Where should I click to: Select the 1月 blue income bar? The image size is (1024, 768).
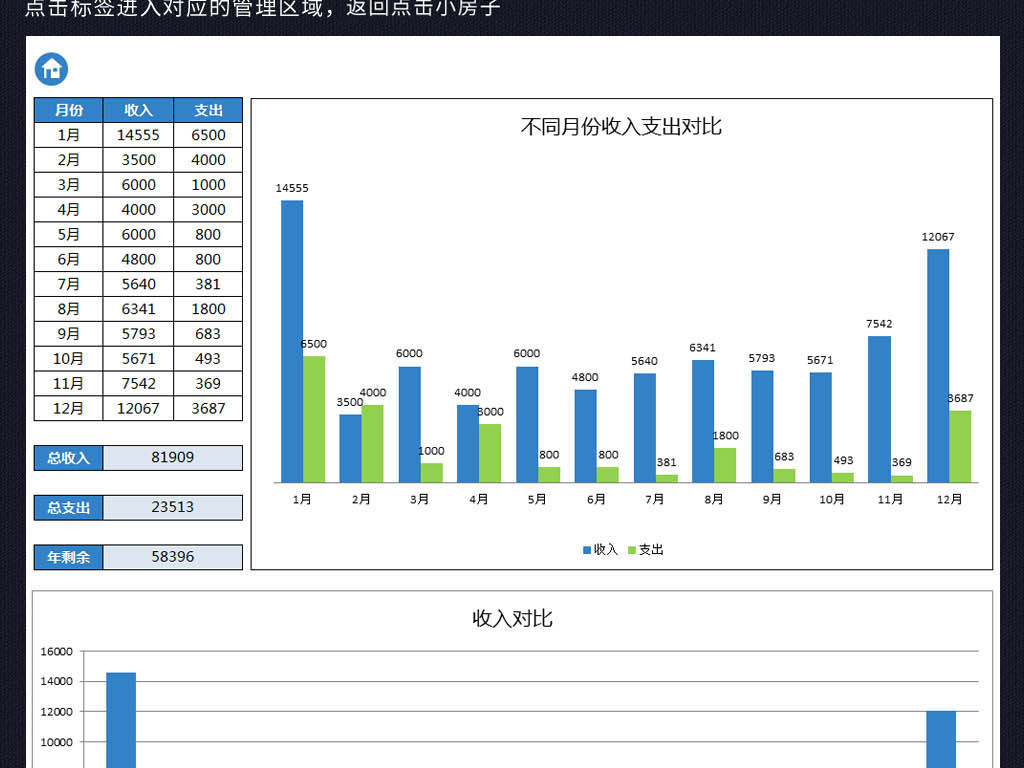[292, 342]
